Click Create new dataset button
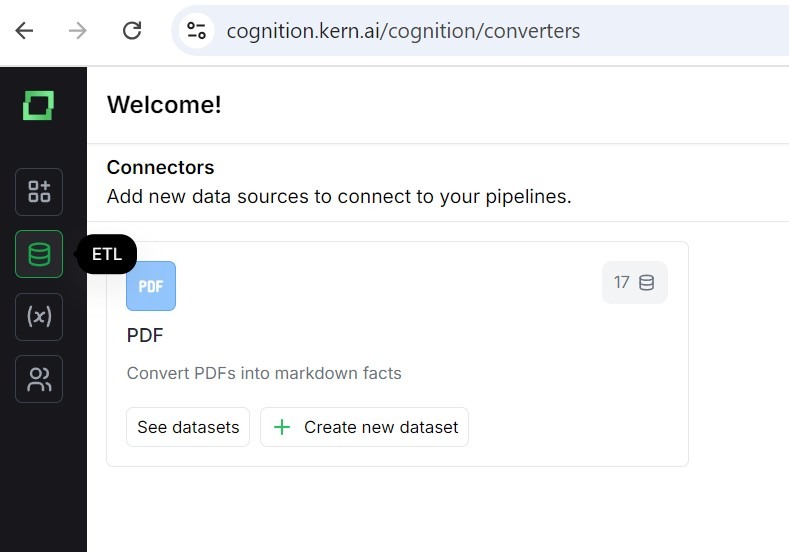This screenshot has height=552, width=789. point(364,427)
